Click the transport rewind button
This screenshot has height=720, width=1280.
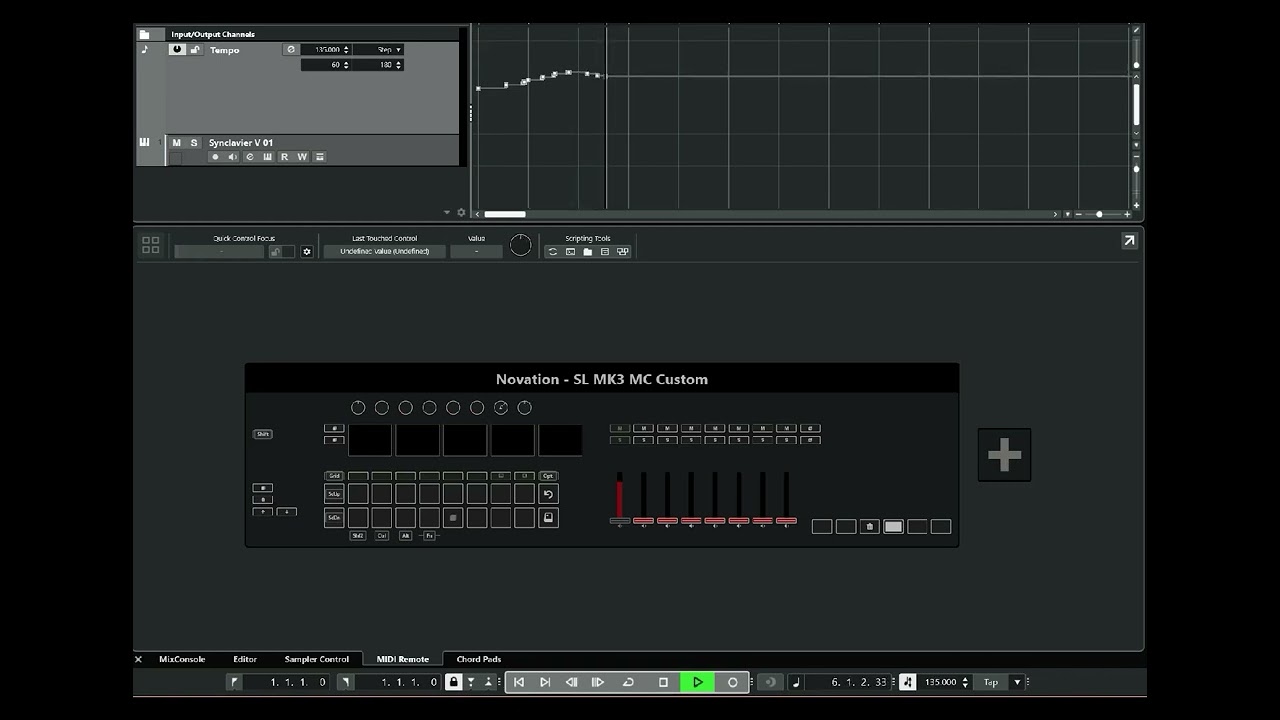click(x=571, y=682)
